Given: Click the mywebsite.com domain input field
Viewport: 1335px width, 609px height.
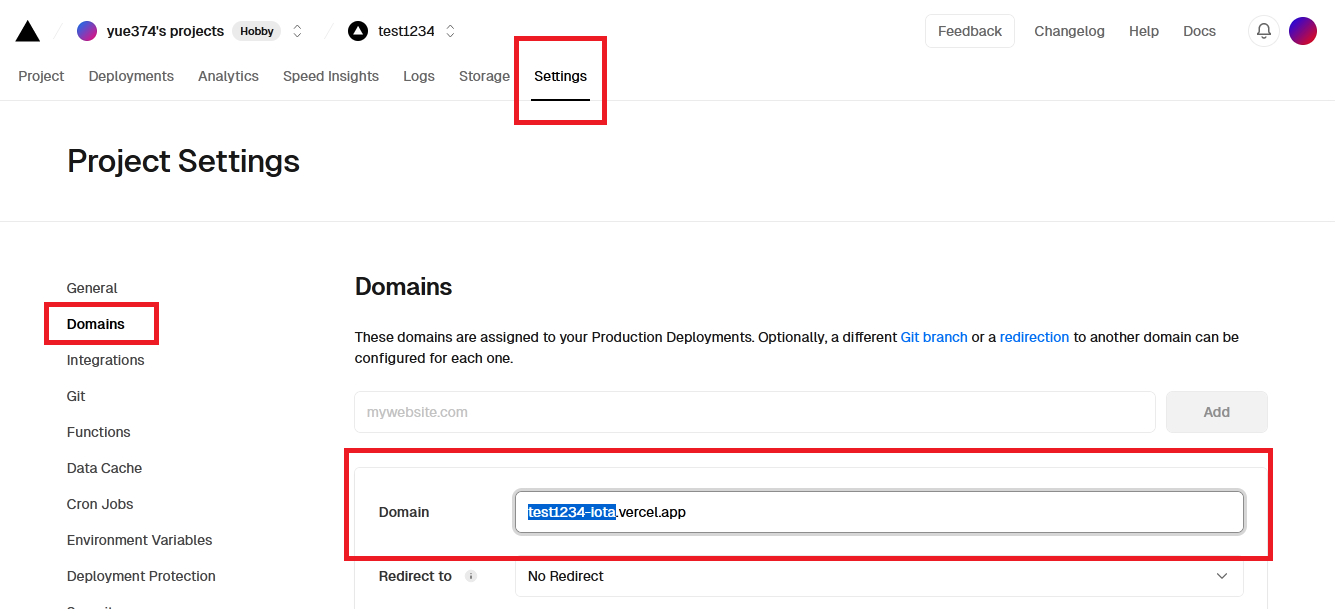Looking at the screenshot, I should (755, 412).
